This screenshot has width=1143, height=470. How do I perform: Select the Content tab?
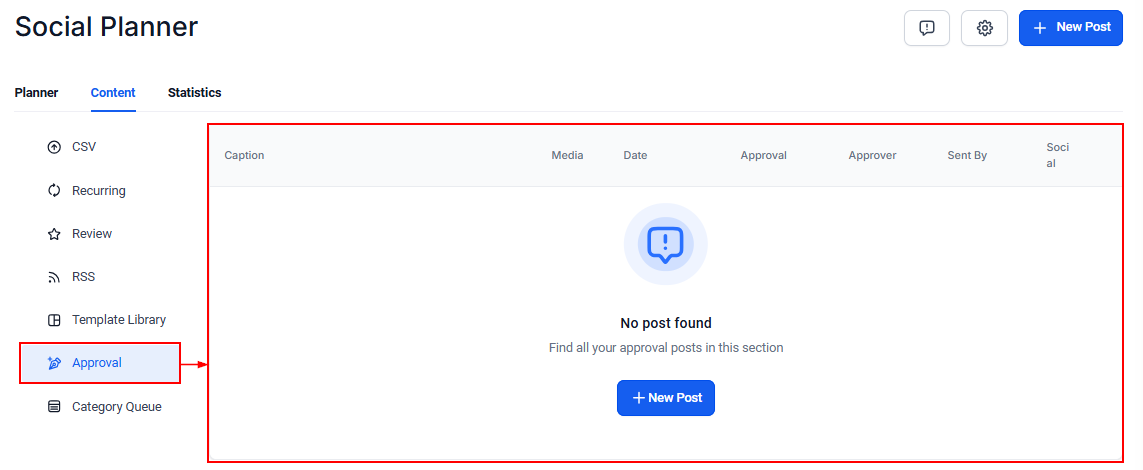(113, 93)
